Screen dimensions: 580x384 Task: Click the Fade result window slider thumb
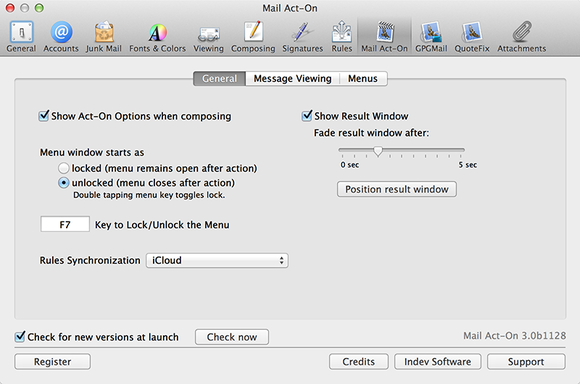[x=378, y=151]
